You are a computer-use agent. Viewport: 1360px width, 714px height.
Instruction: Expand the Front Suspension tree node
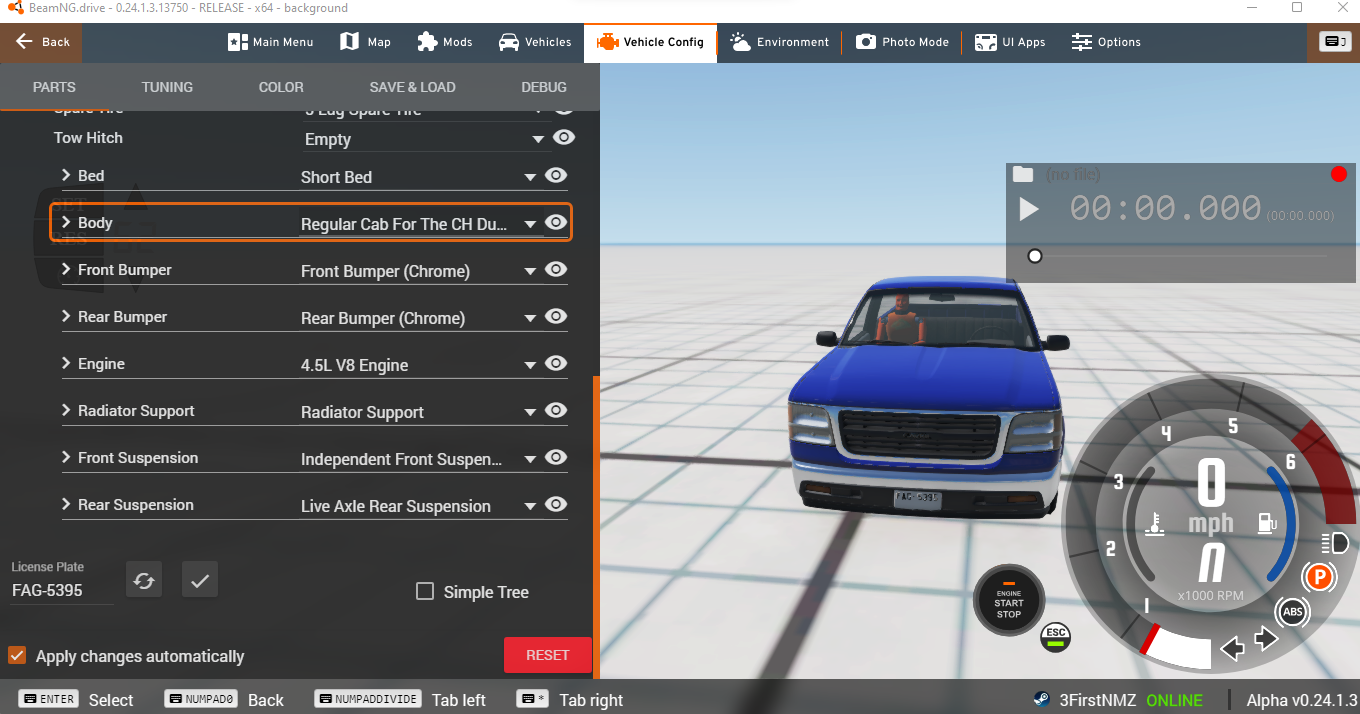pos(66,457)
